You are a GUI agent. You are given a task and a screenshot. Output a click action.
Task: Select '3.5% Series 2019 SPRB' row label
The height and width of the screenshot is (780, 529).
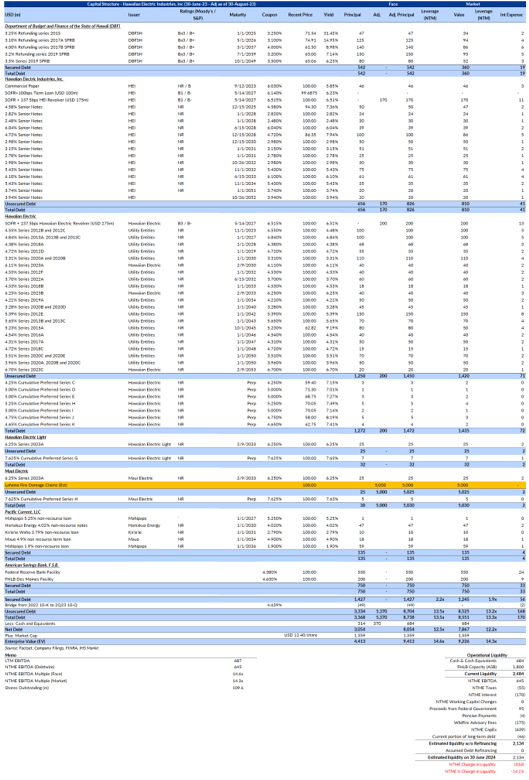(28, 61)
